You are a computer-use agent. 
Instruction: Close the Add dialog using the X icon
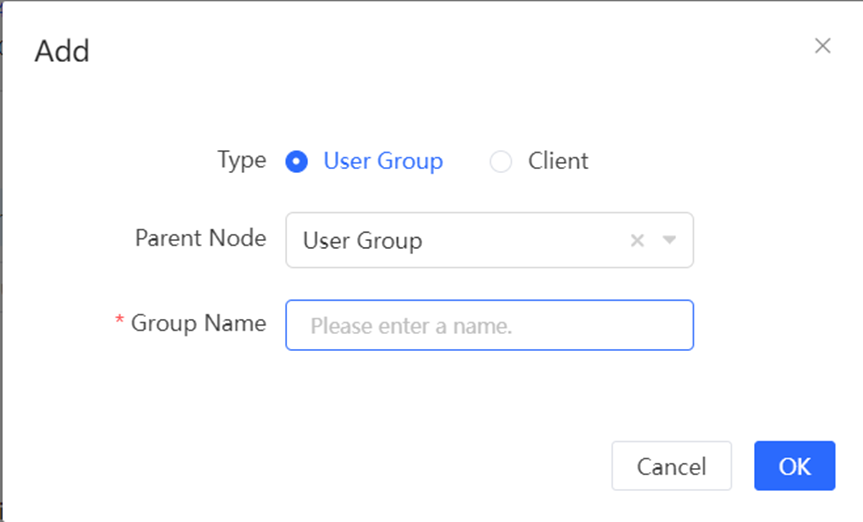pyautogui.click(x=822, y=46)
